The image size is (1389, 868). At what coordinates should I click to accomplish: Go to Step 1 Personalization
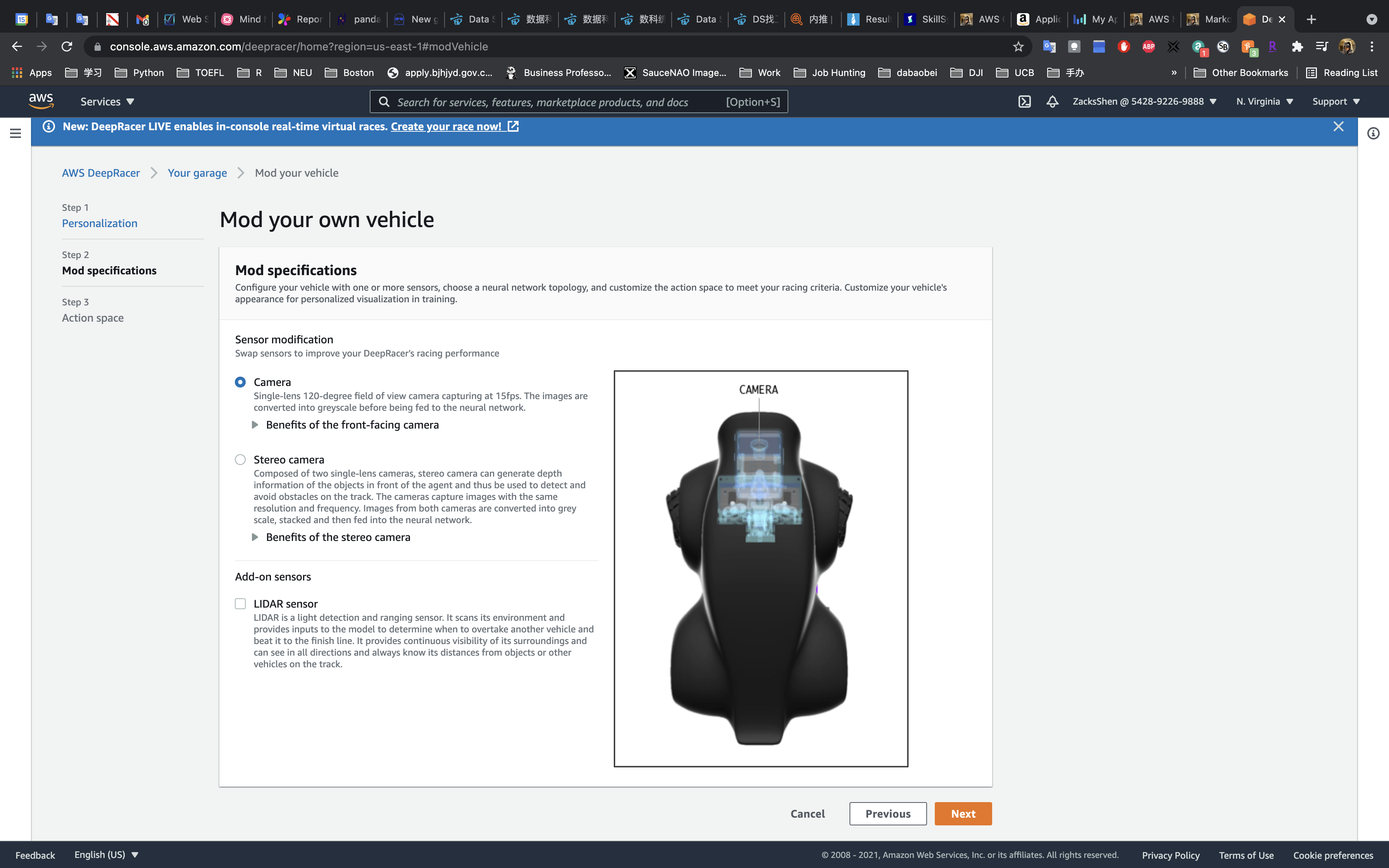[x=99, y=223]
